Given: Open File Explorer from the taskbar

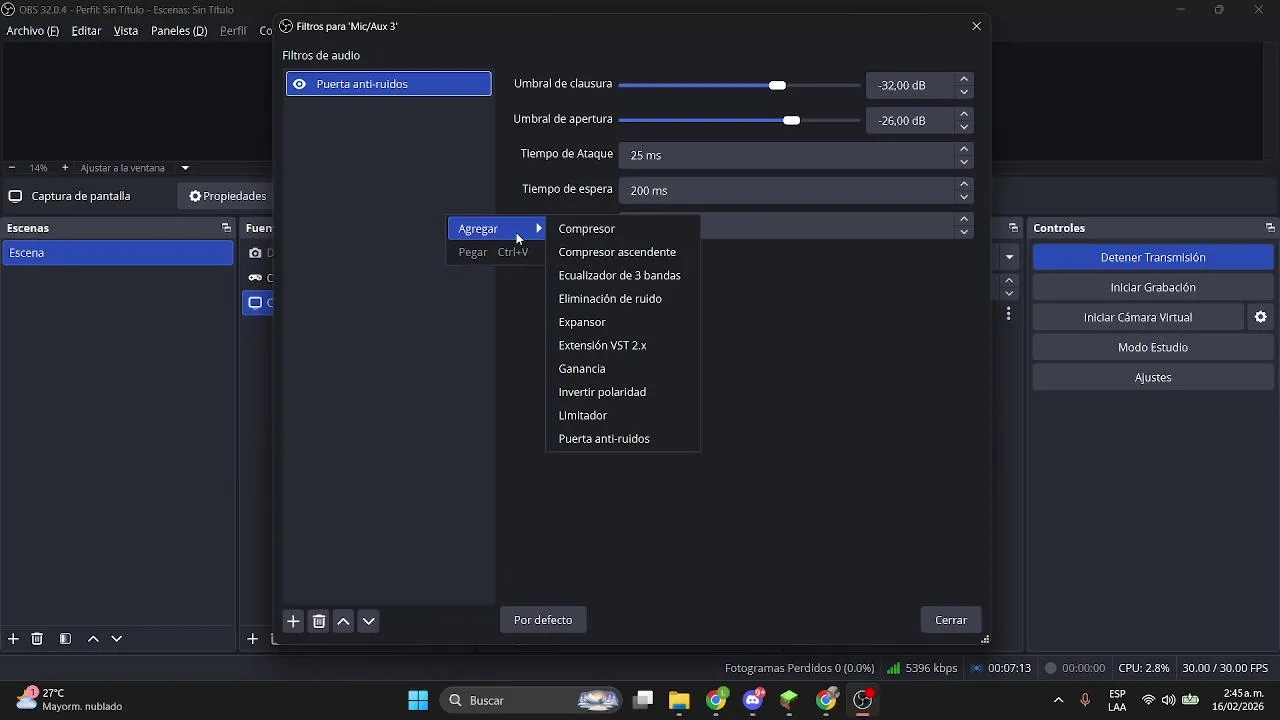Looking at the screenshot, I should pyautogui.click(x=679, y=700).
